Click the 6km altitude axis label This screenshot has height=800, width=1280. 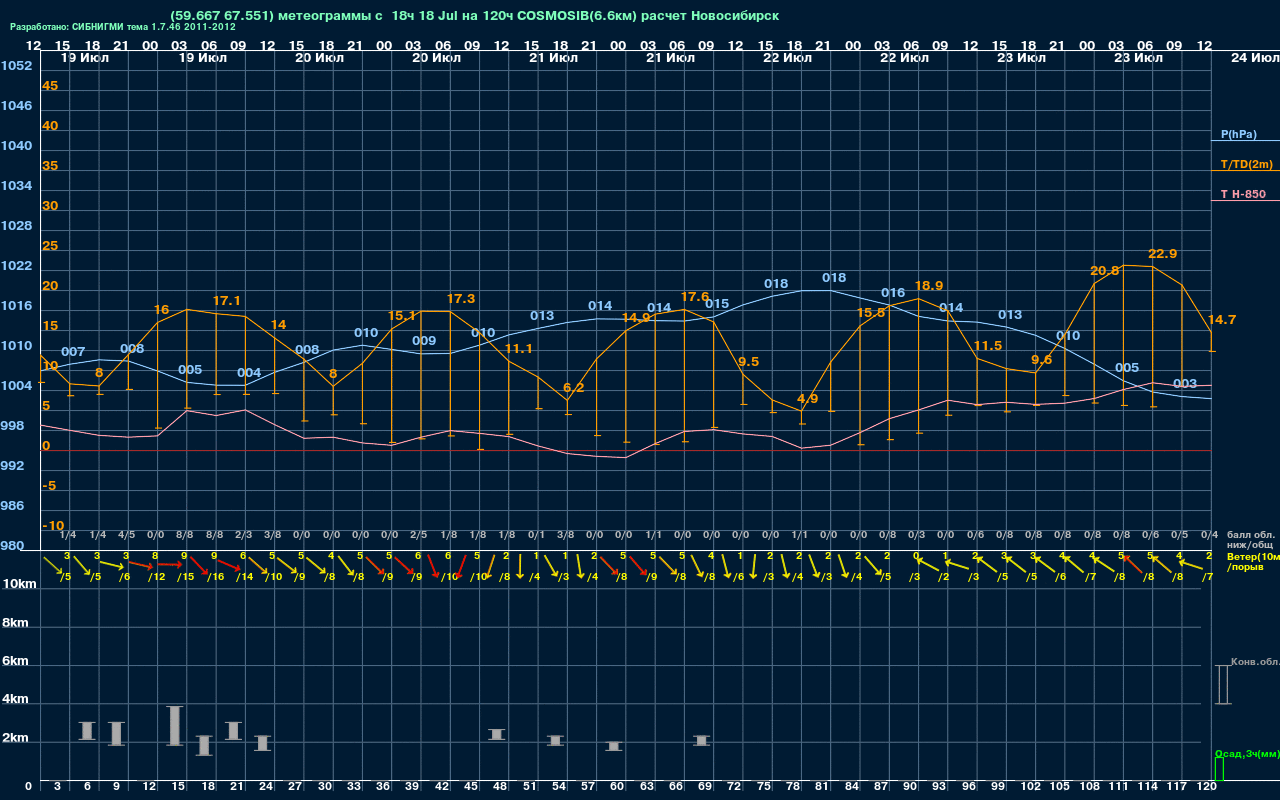14,661
